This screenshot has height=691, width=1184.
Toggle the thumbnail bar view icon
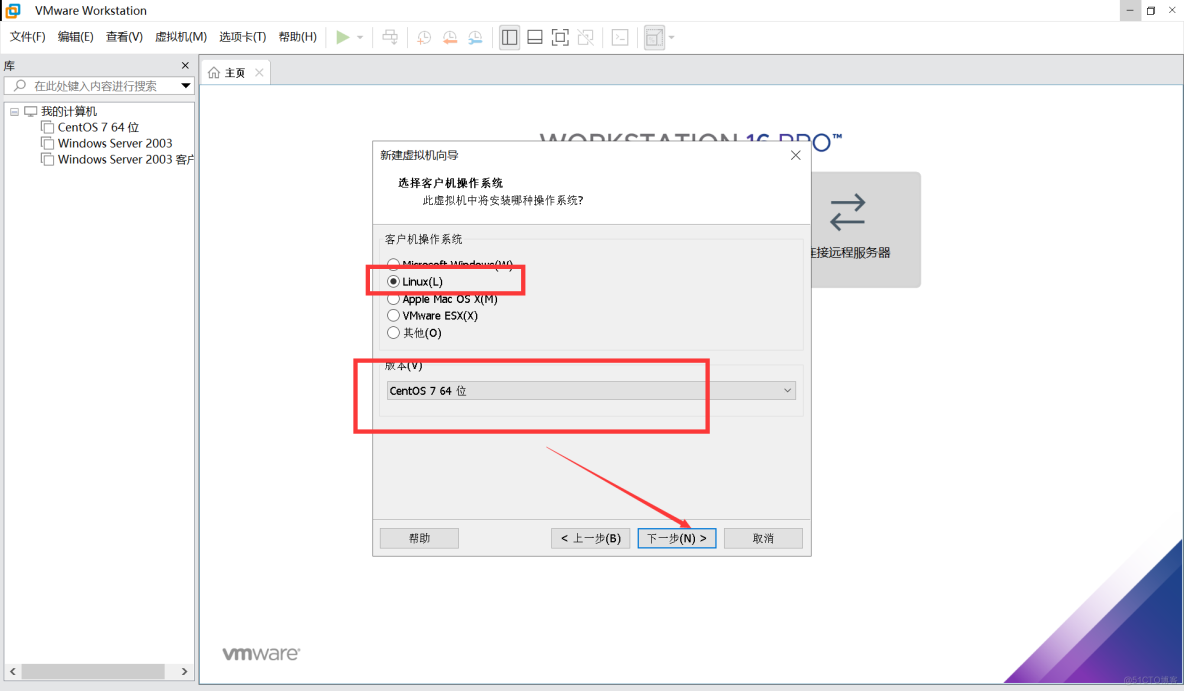(x=535, y=37)
